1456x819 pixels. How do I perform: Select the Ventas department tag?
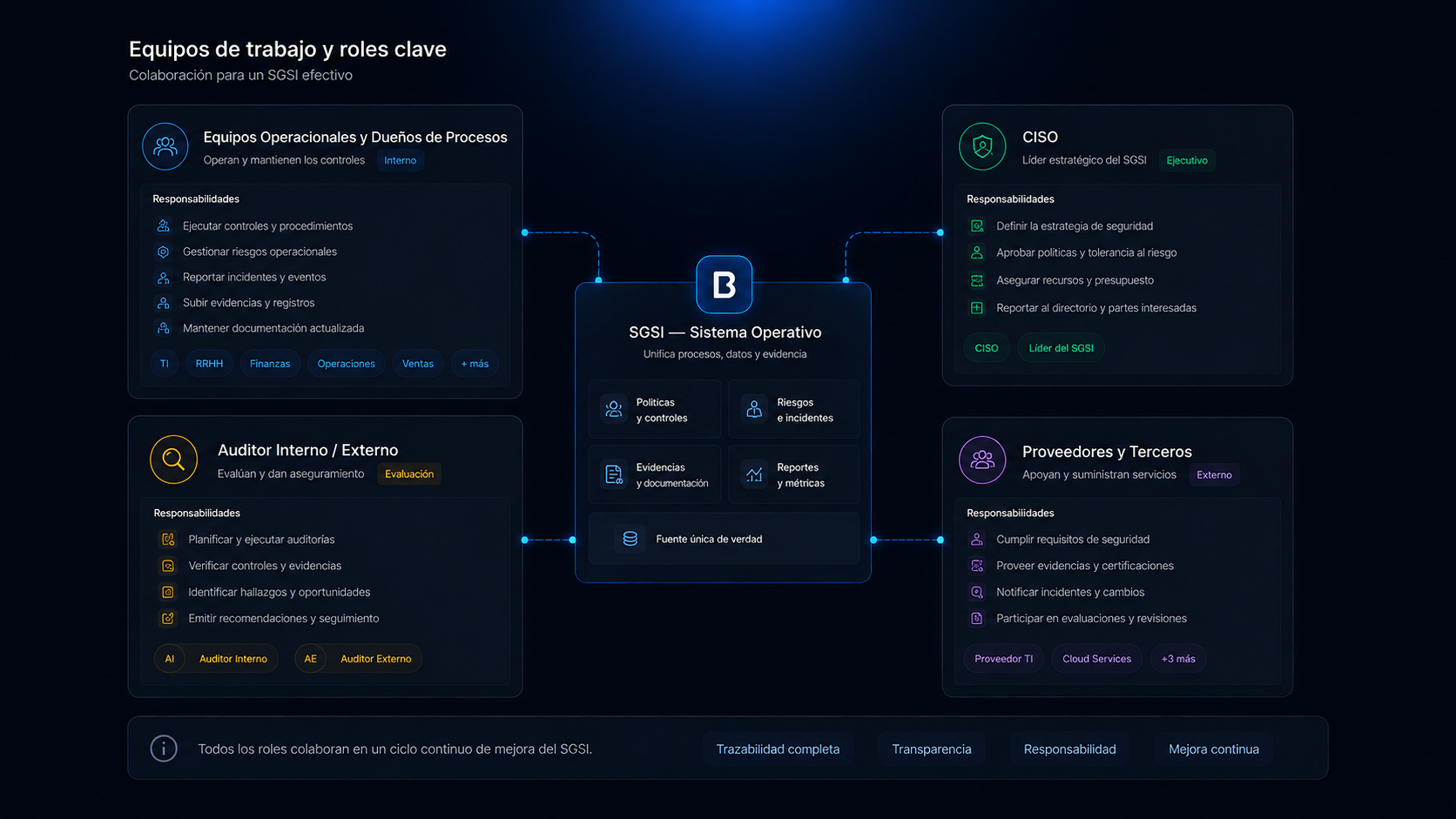click(x=418, y=364)
